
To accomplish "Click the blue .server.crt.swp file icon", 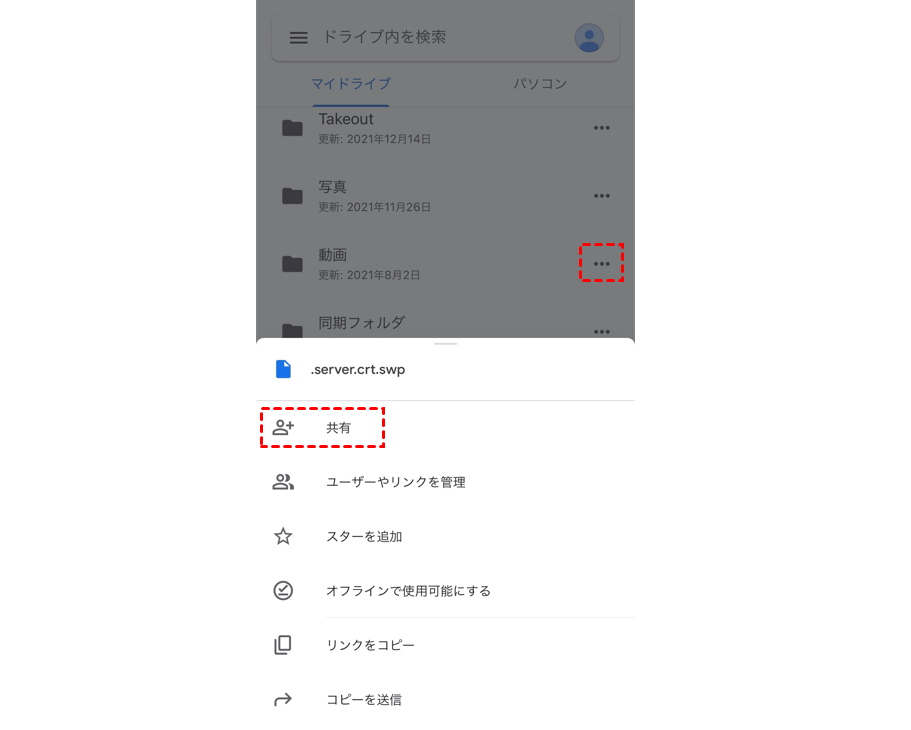I will pyautogui.click(x=284, y=369).
